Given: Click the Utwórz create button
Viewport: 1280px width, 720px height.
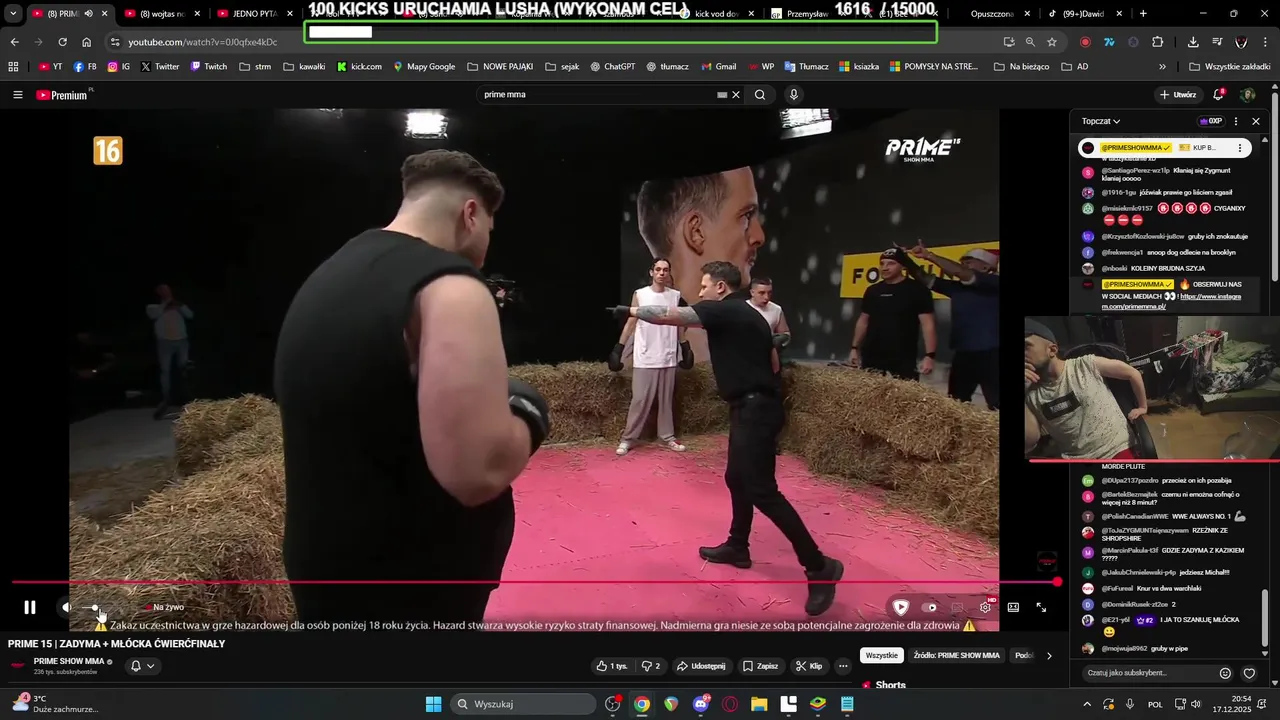Looking at the screenshot, I should click(x=1178, y=95).
